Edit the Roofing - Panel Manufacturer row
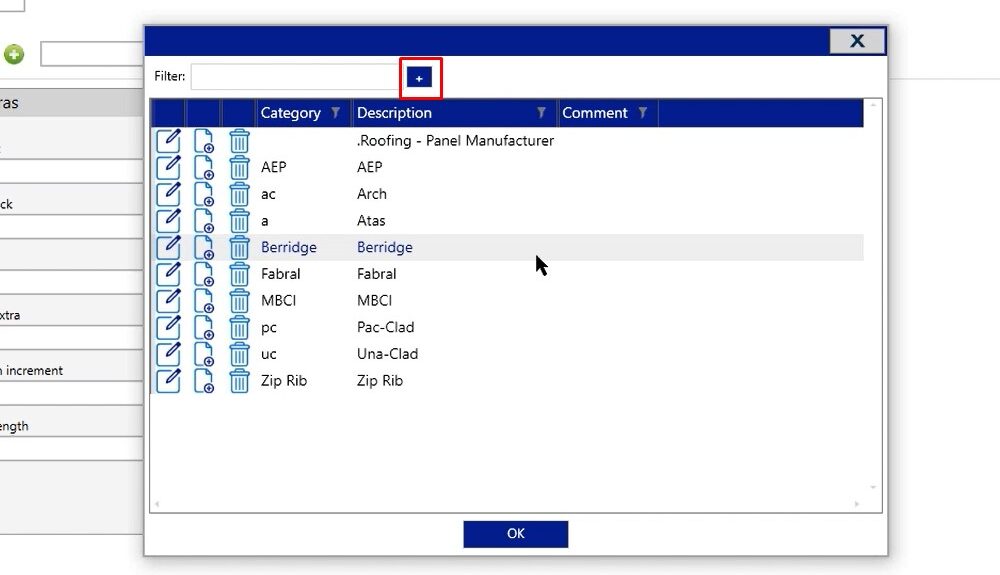 pyautogui.click(x=168, y=141)
